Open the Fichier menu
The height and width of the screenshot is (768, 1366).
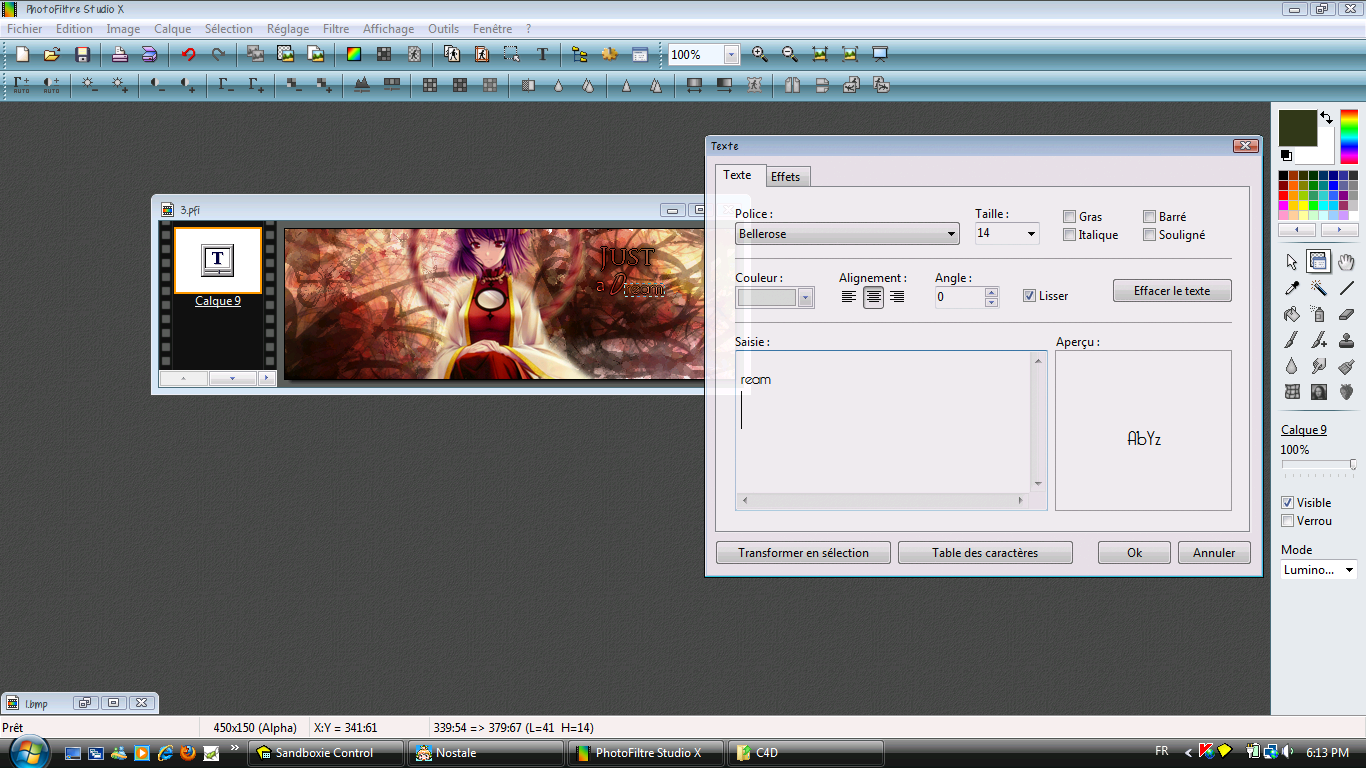[25, 29]
